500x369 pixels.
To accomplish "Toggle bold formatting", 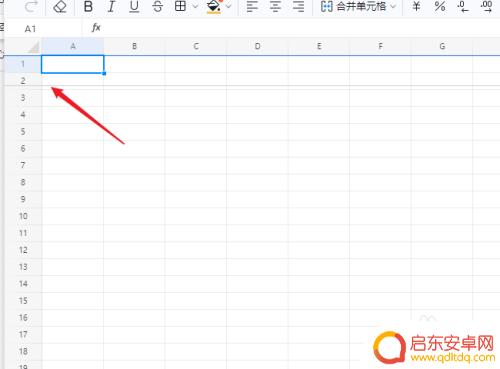I will (x=88, y=6).
